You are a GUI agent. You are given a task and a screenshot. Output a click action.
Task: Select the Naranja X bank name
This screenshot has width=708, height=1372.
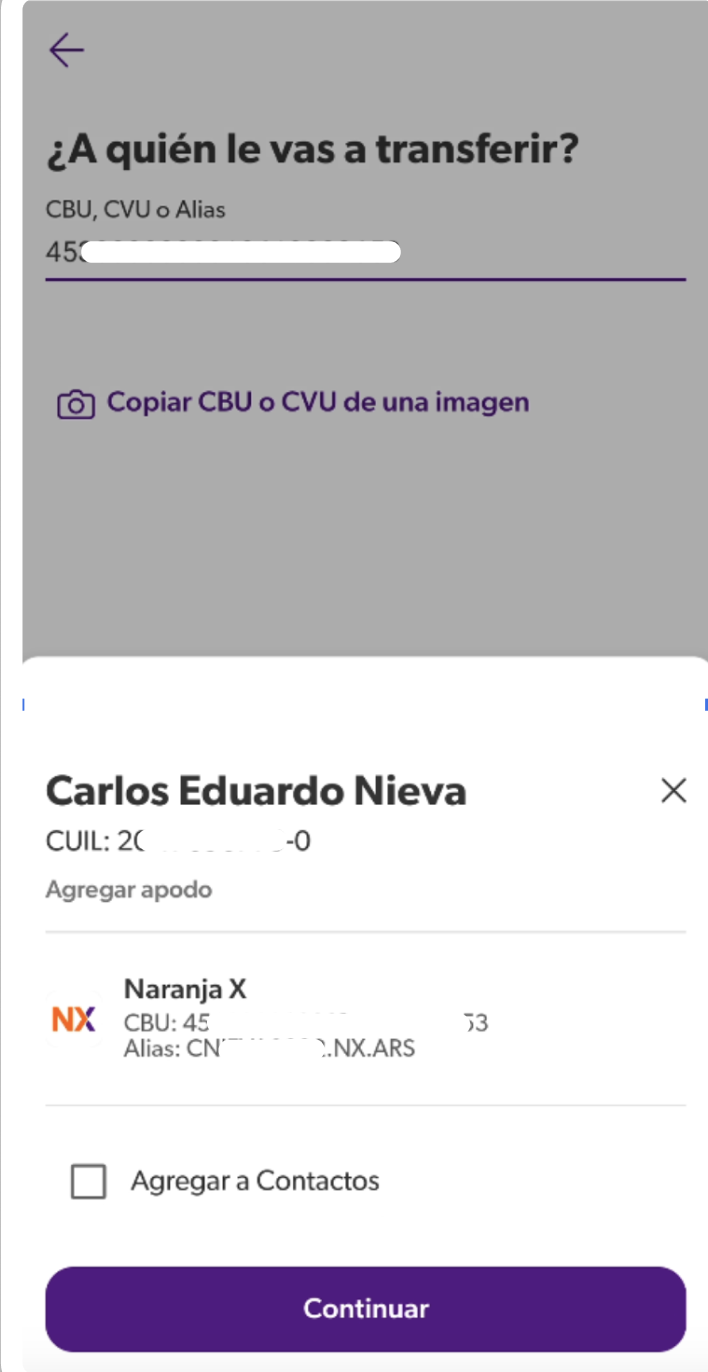185,989
